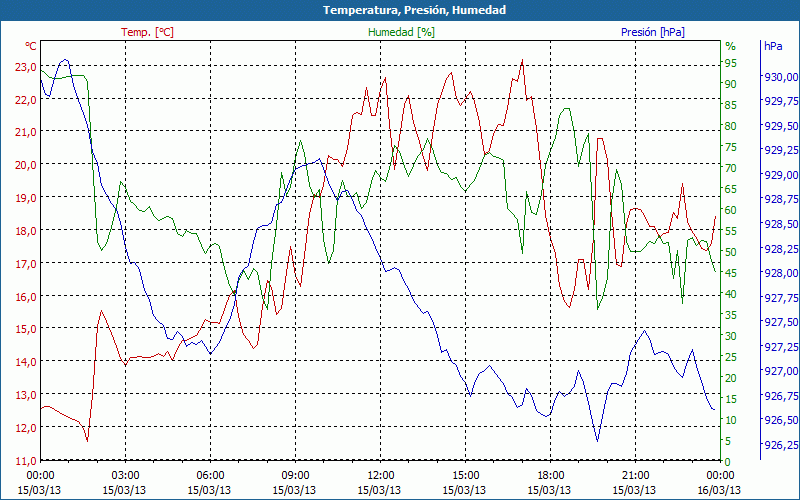This screenshot has width=800, height=500.
Task: Click temperature axis value 20,0
Action: point(26,165)
